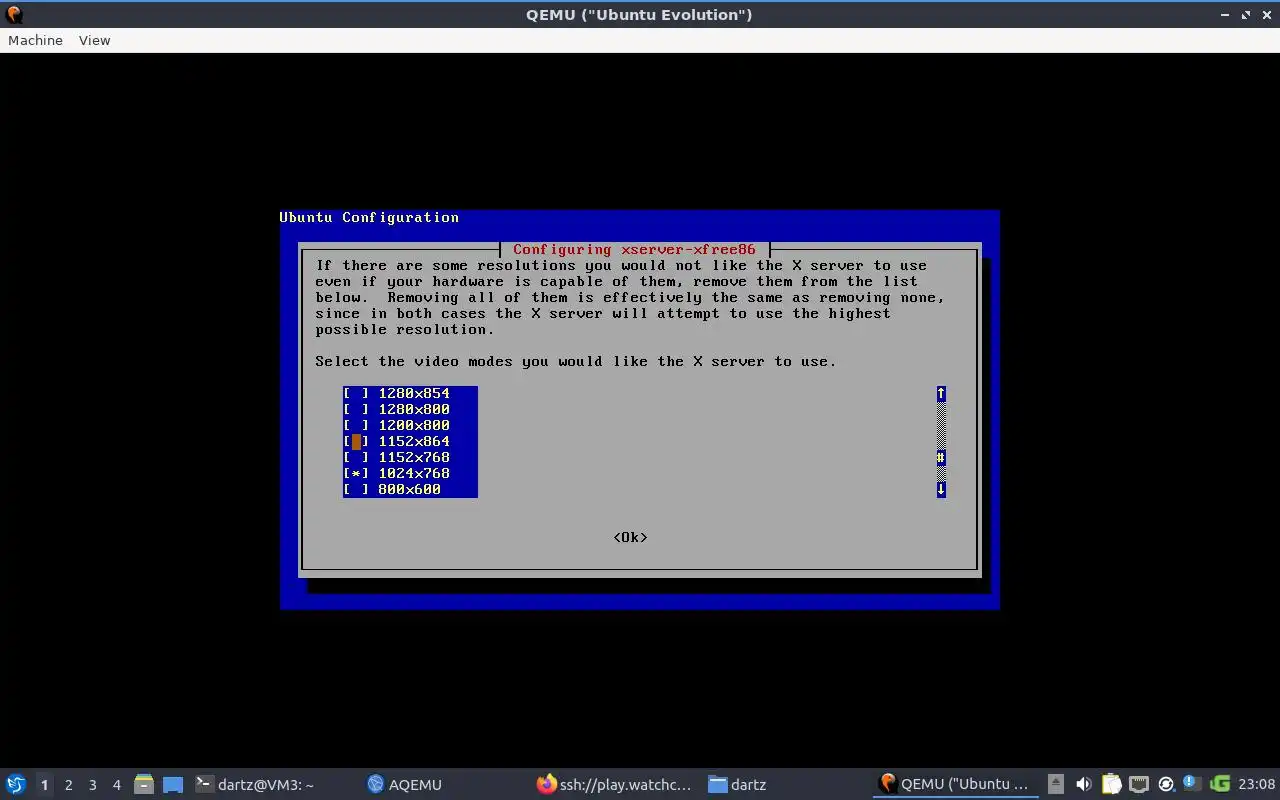Open the Machine menu in QEMU

pyautogui.click(x=35, y=40)
